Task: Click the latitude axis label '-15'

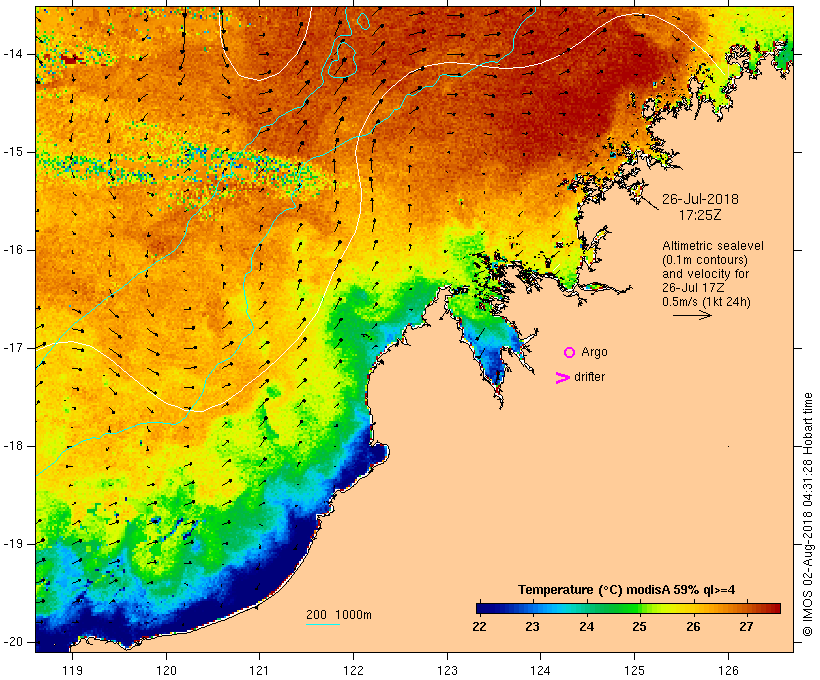Action: point(12,152)
